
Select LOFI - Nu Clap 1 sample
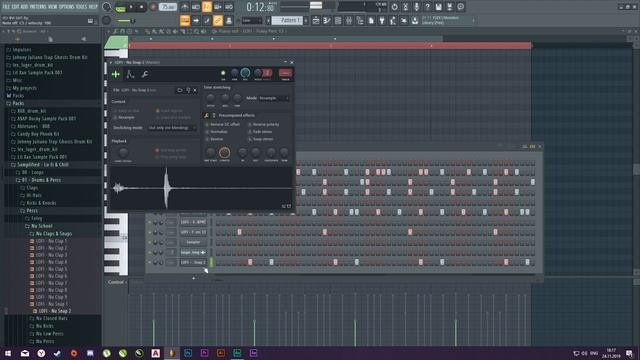pyautogui.click(x=48, y=241)
